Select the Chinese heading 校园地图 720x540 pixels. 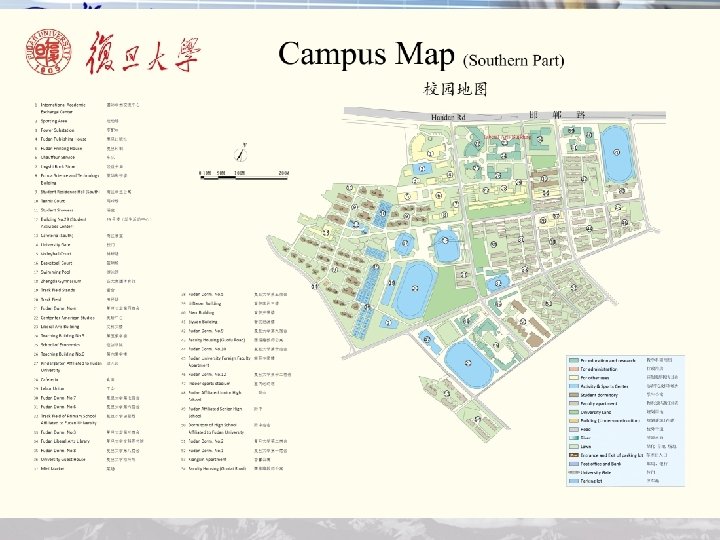click(x=455, y=89)
